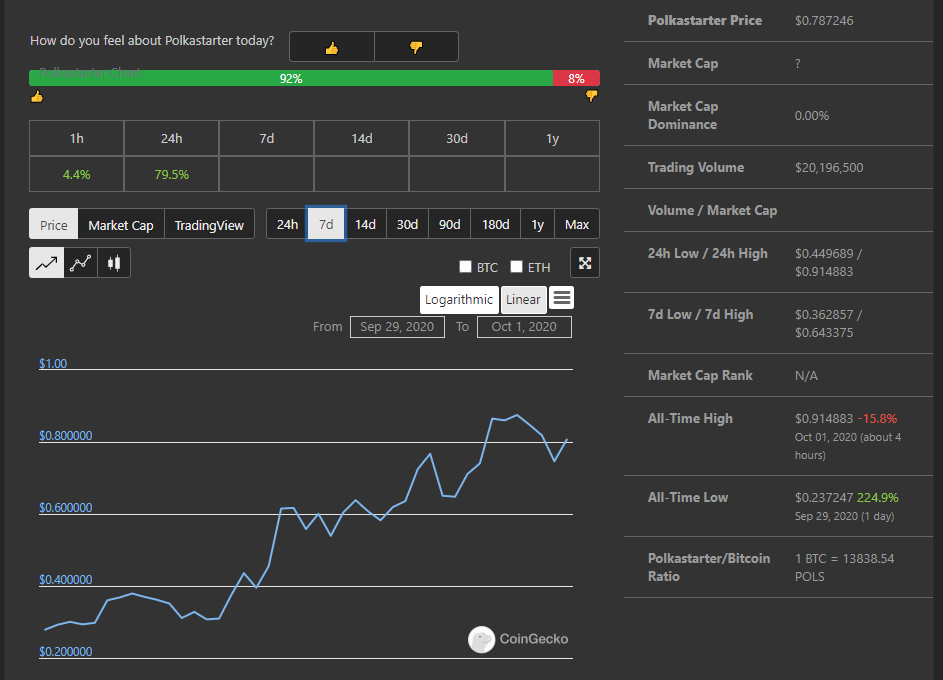Click Market Cap Rank N/A value

(806, 376)
